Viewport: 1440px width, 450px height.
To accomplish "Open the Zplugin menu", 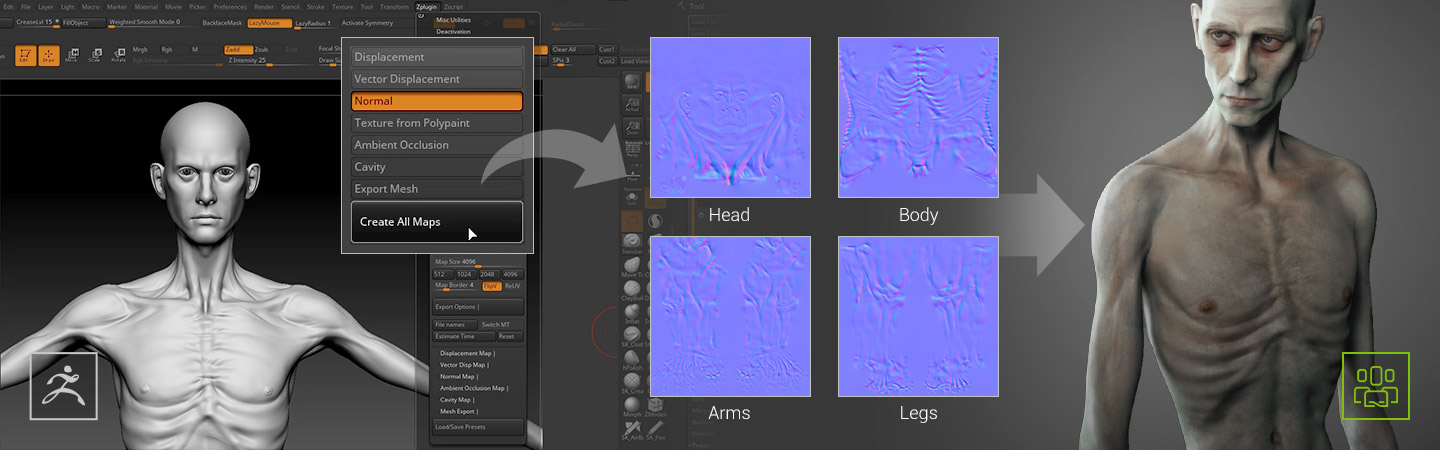I will point(425,7).
